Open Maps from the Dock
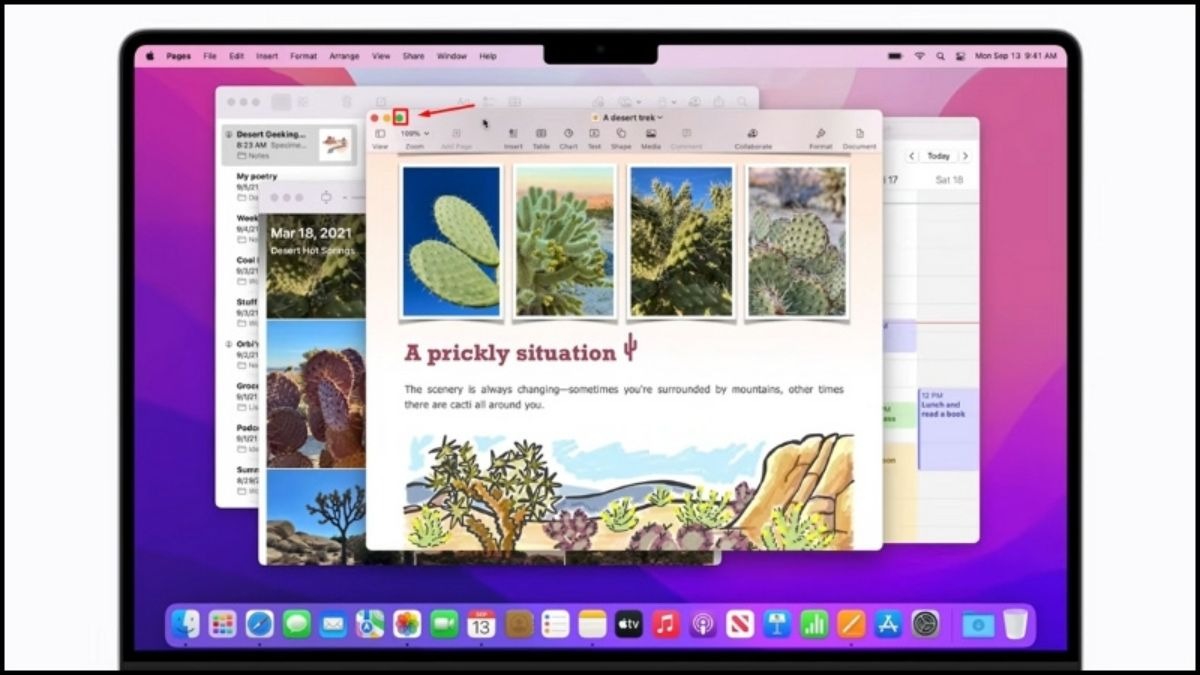The image size is (1200, 675). click(370, 624)
